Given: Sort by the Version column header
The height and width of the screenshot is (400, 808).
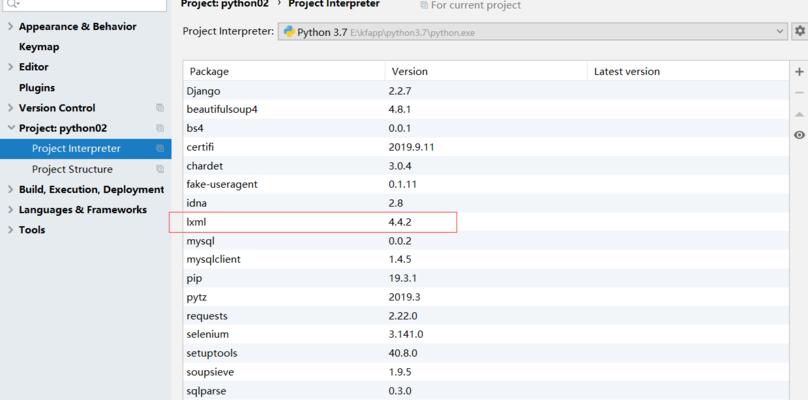Looking at the screenshot, I should 486,71.
